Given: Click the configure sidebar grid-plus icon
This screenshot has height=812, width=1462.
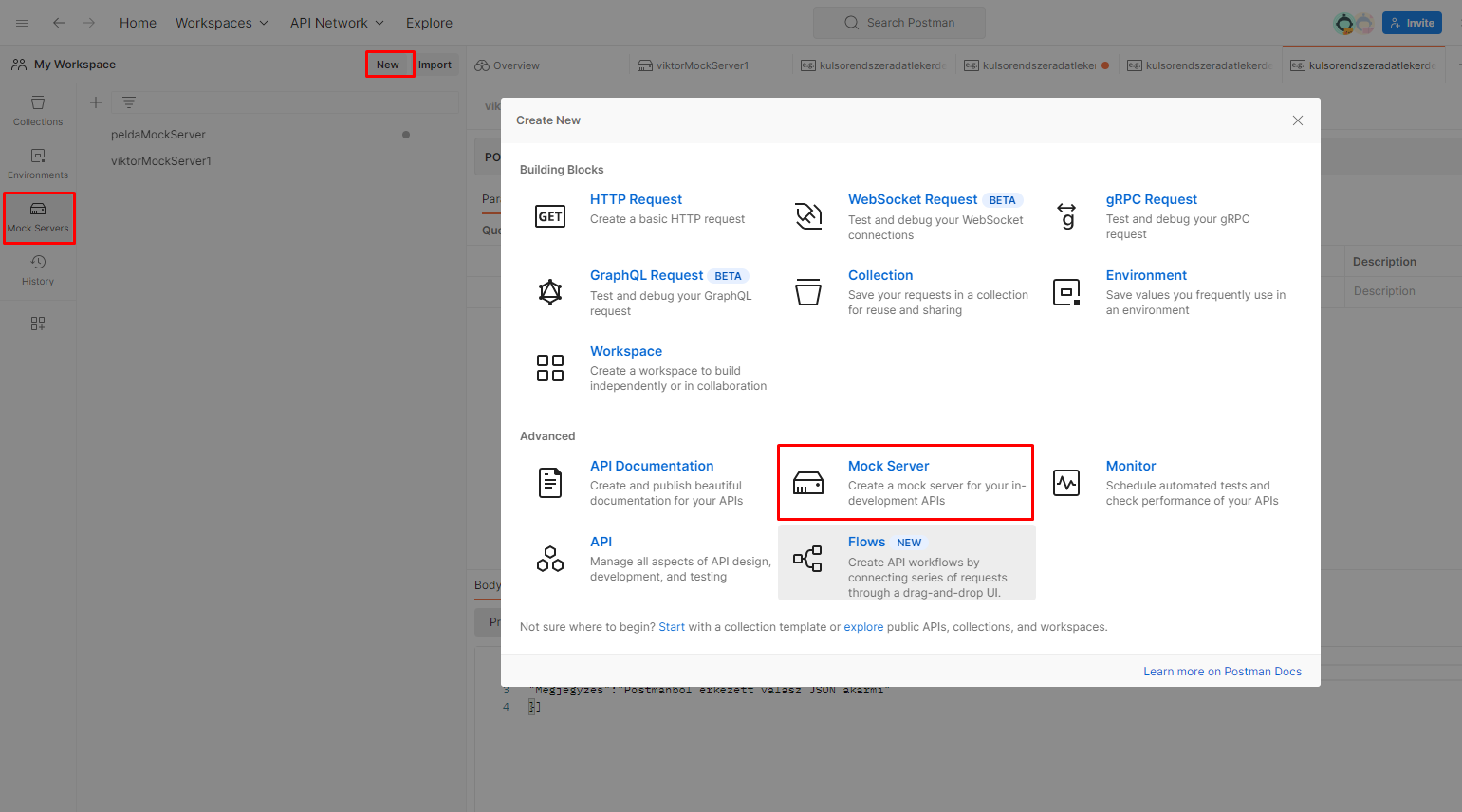Looking at the screenshot, I should [38, 323].
